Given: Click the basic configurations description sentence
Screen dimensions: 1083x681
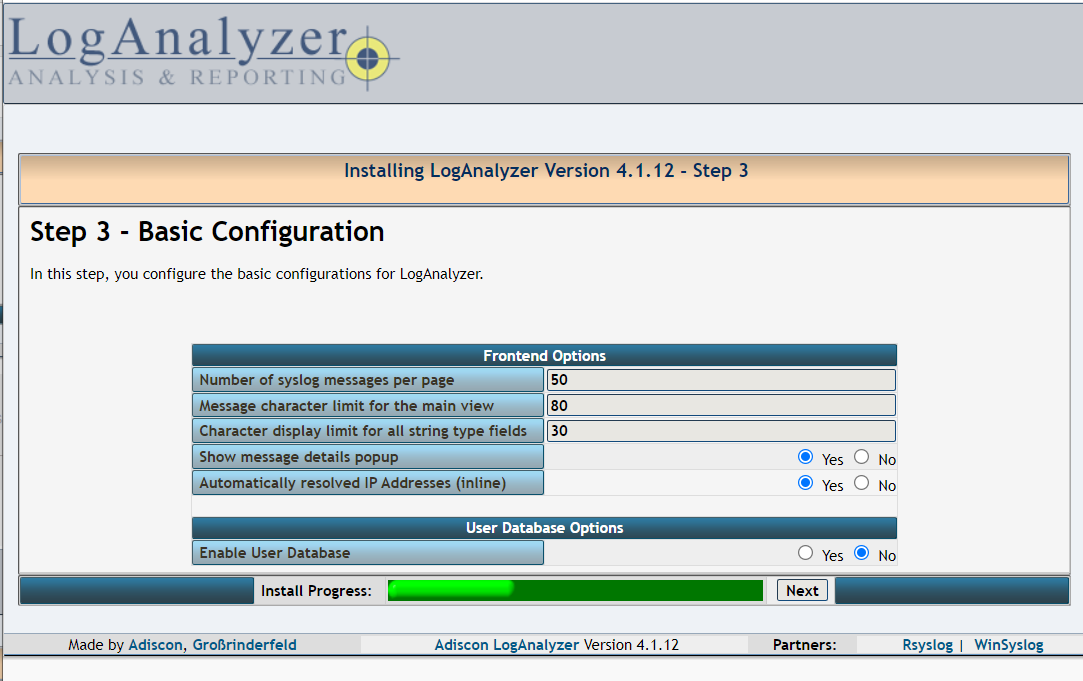Looking at the screenshot, I should (256, 274).
